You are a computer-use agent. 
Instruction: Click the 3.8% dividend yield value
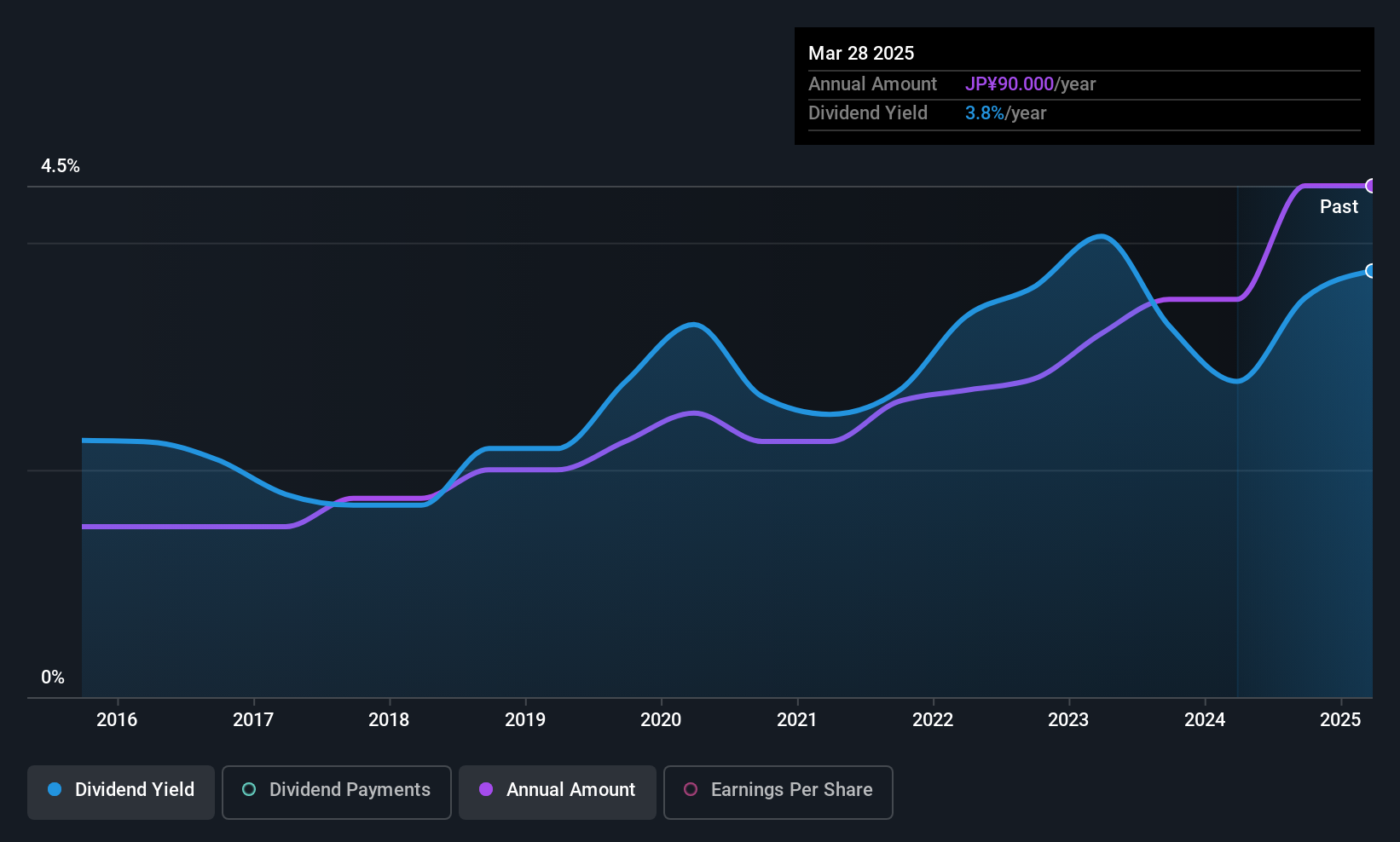click(x=985, y=113)
